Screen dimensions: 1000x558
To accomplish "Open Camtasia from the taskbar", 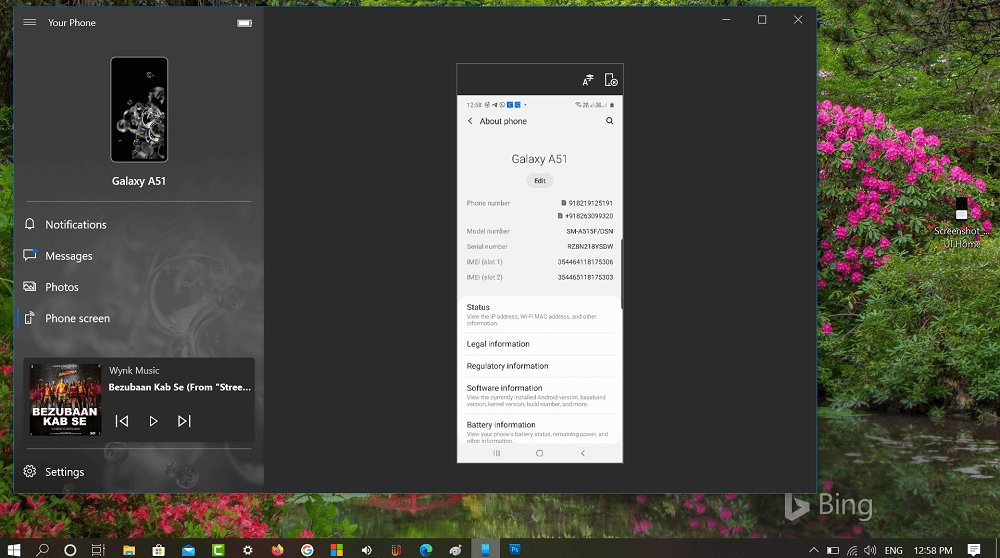I will (218, 550).
